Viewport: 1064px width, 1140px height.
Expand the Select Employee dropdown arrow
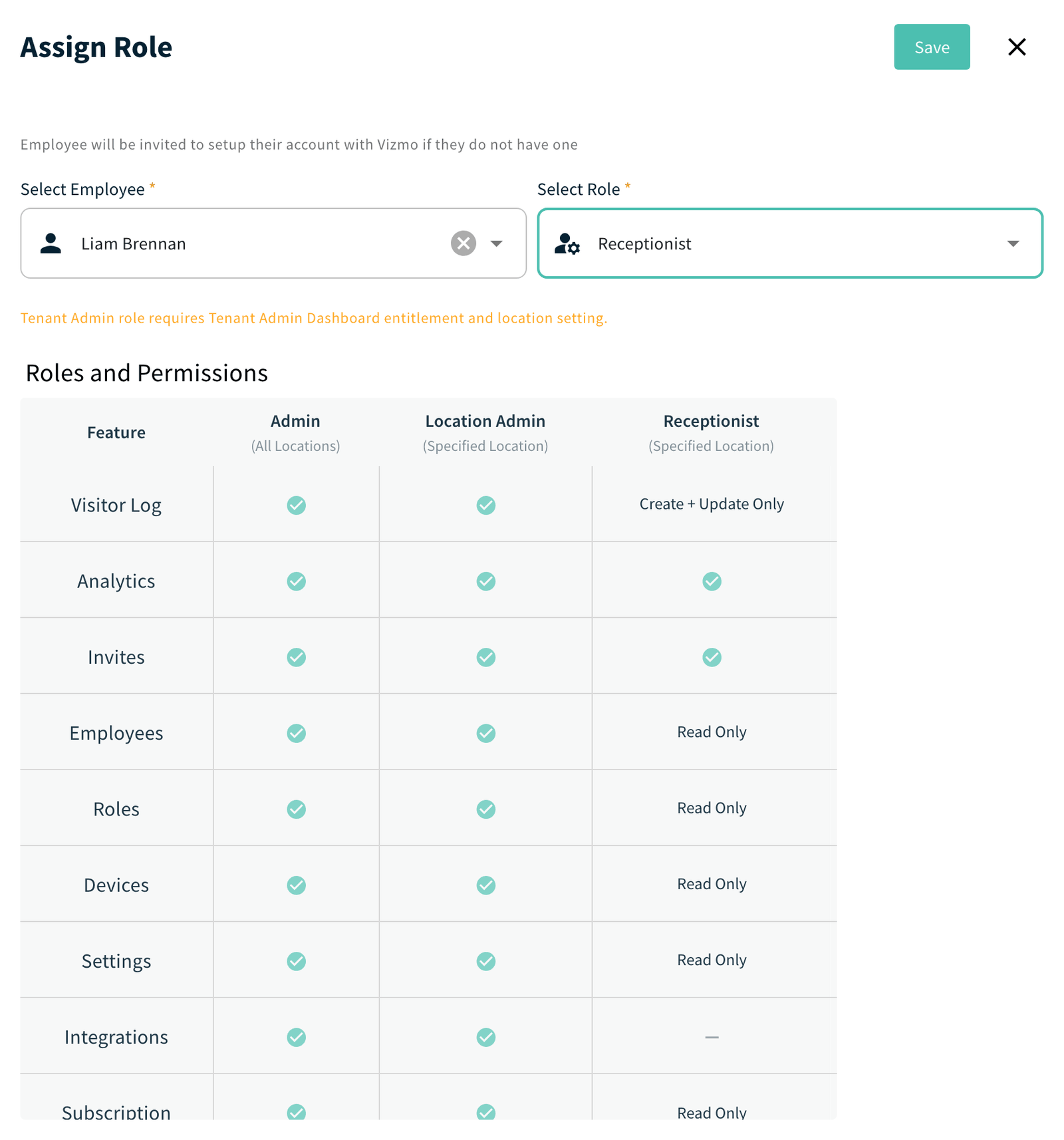point(496,243)
